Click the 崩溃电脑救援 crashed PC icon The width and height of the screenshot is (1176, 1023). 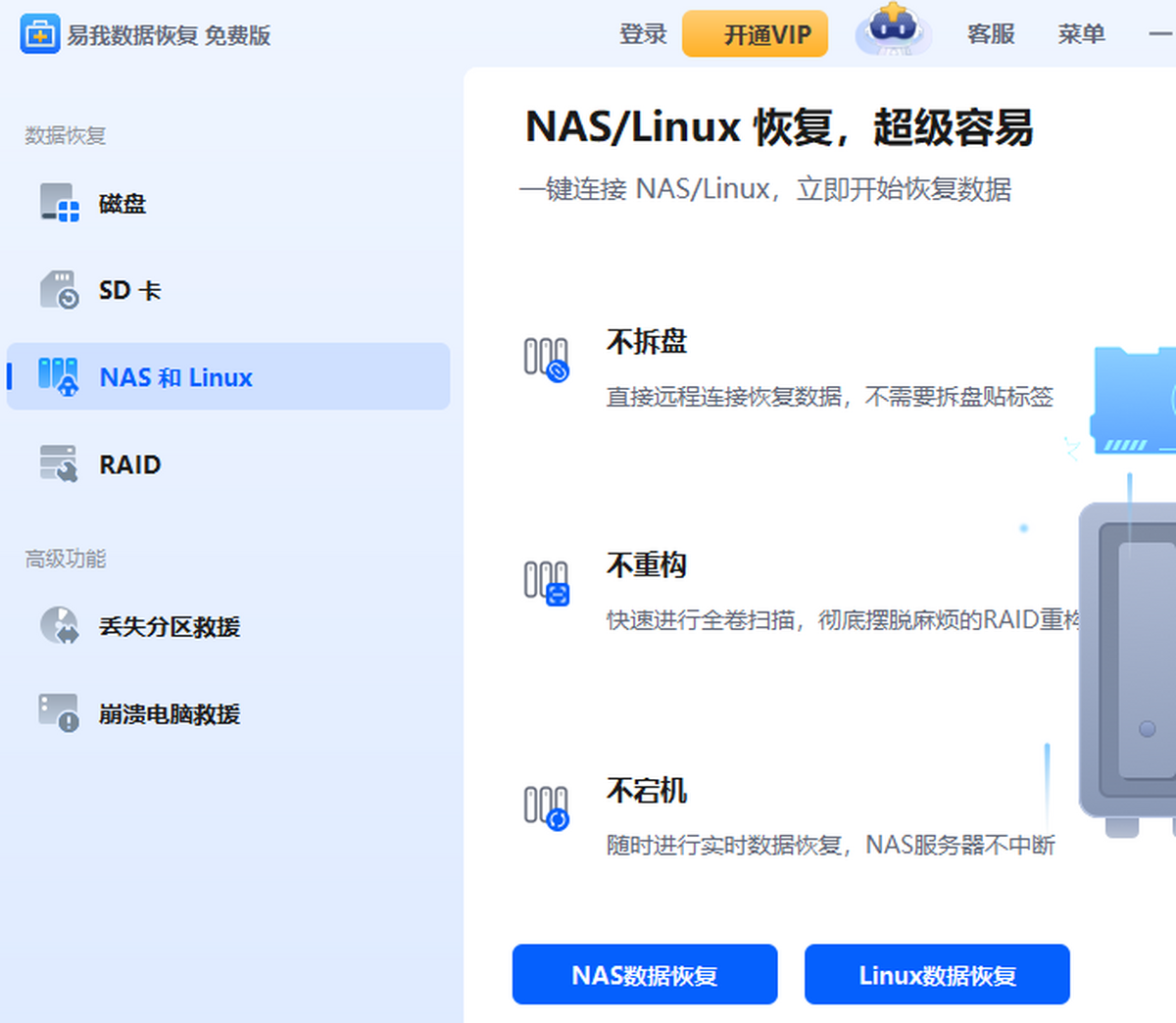[59, 713]
